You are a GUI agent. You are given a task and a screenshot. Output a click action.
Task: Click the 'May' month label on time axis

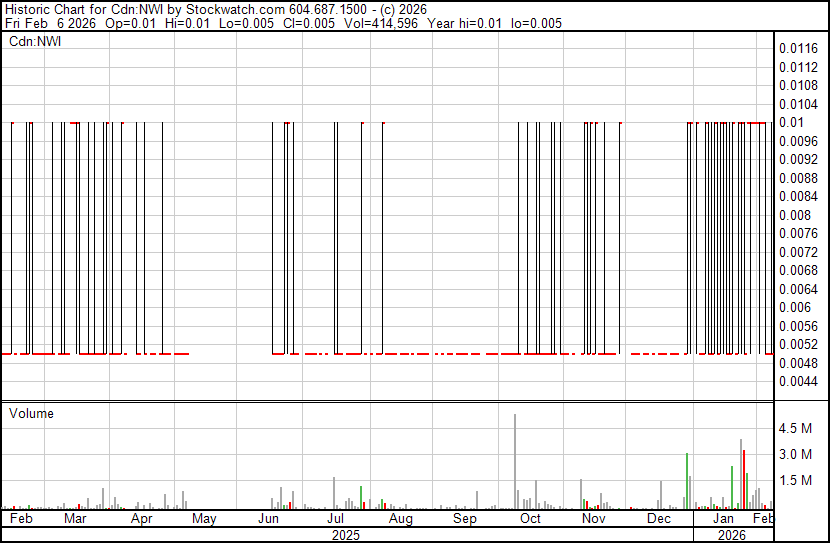204,518
